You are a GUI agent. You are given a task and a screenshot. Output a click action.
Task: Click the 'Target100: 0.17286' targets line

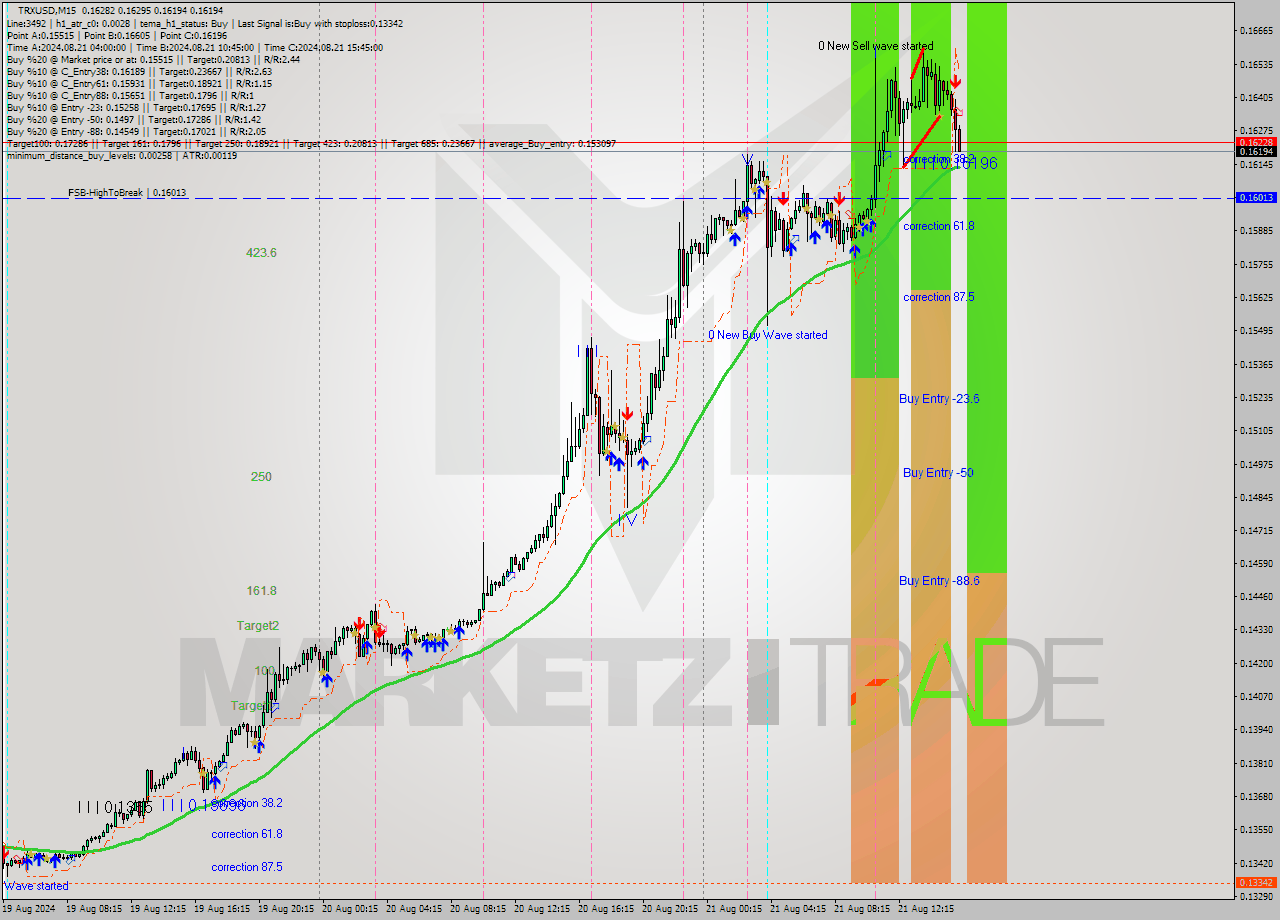click(310, 144)
